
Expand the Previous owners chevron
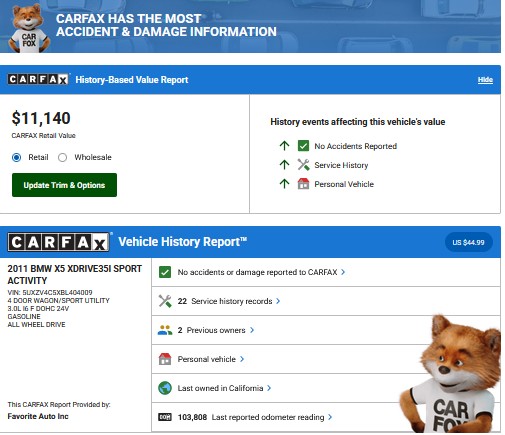(x=252, y=330)
